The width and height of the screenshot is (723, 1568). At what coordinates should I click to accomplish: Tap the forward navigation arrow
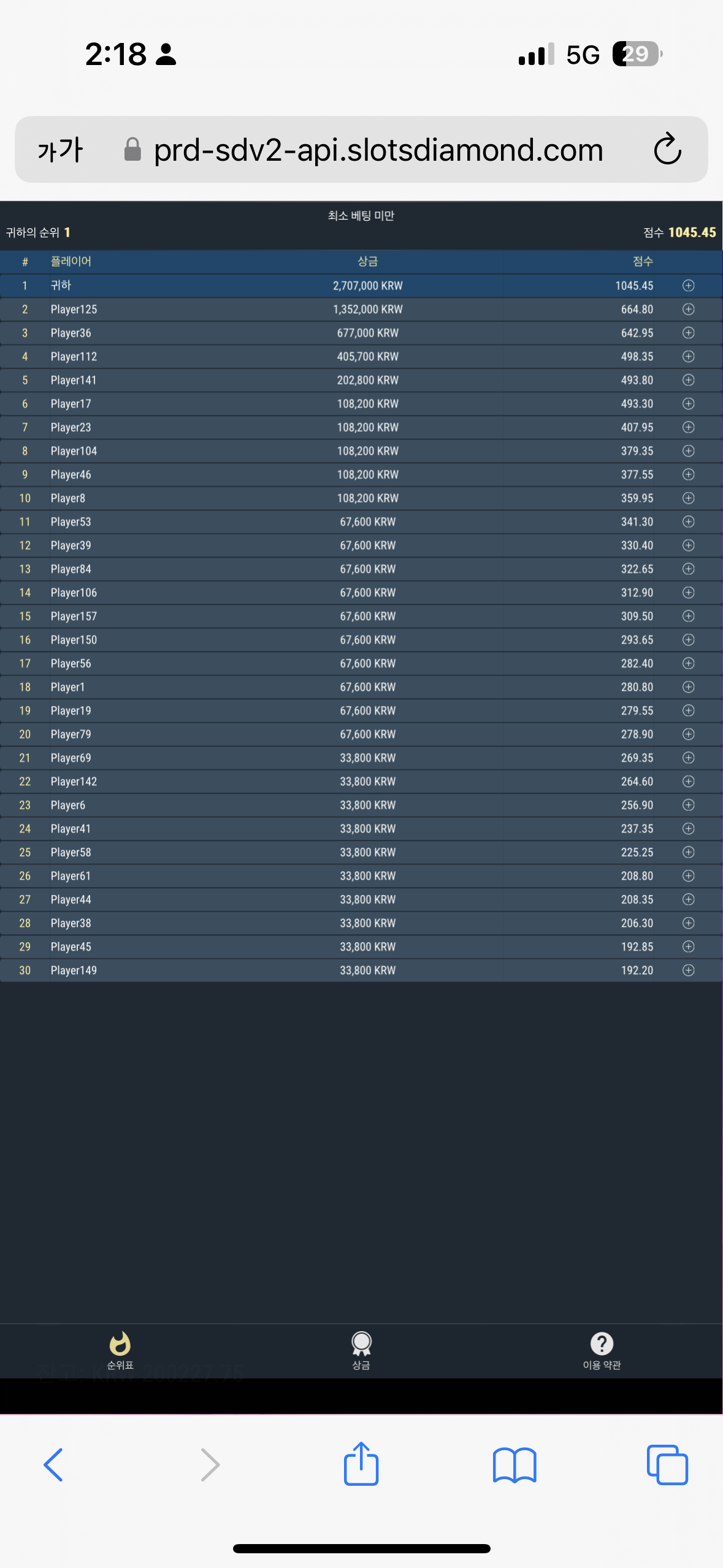[210, 1465]
